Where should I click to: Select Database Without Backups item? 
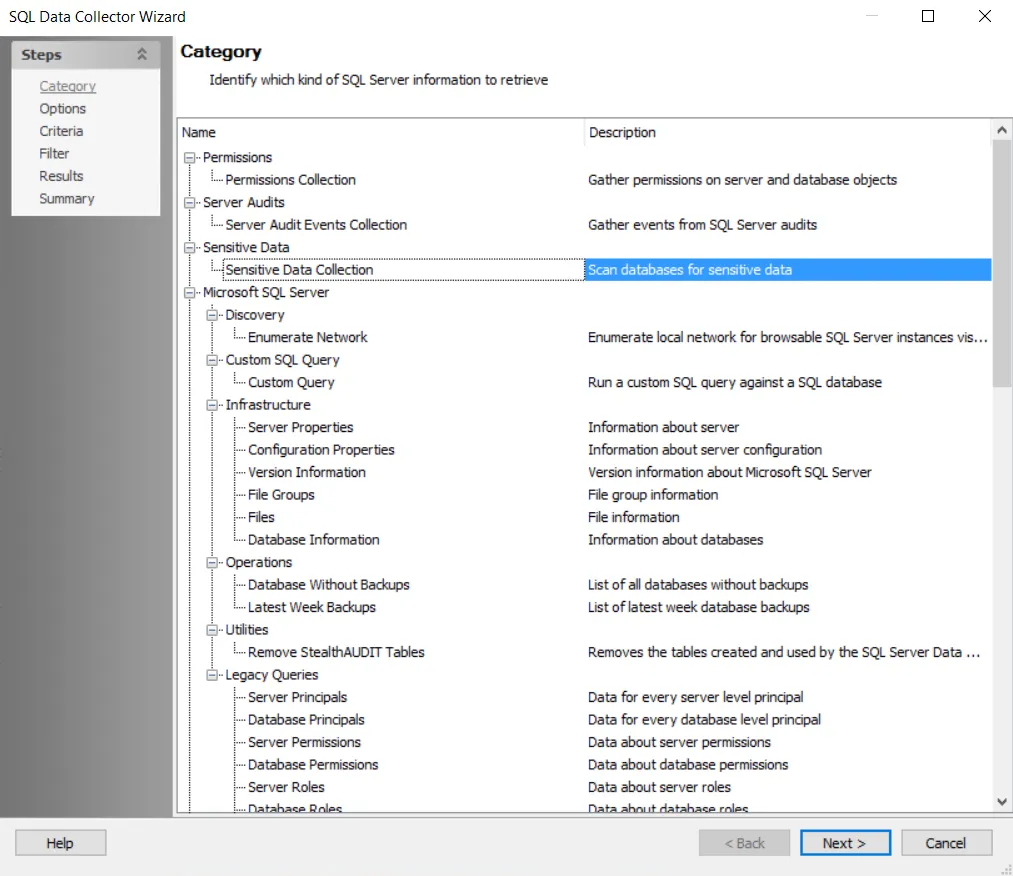(x=328, y=585)
